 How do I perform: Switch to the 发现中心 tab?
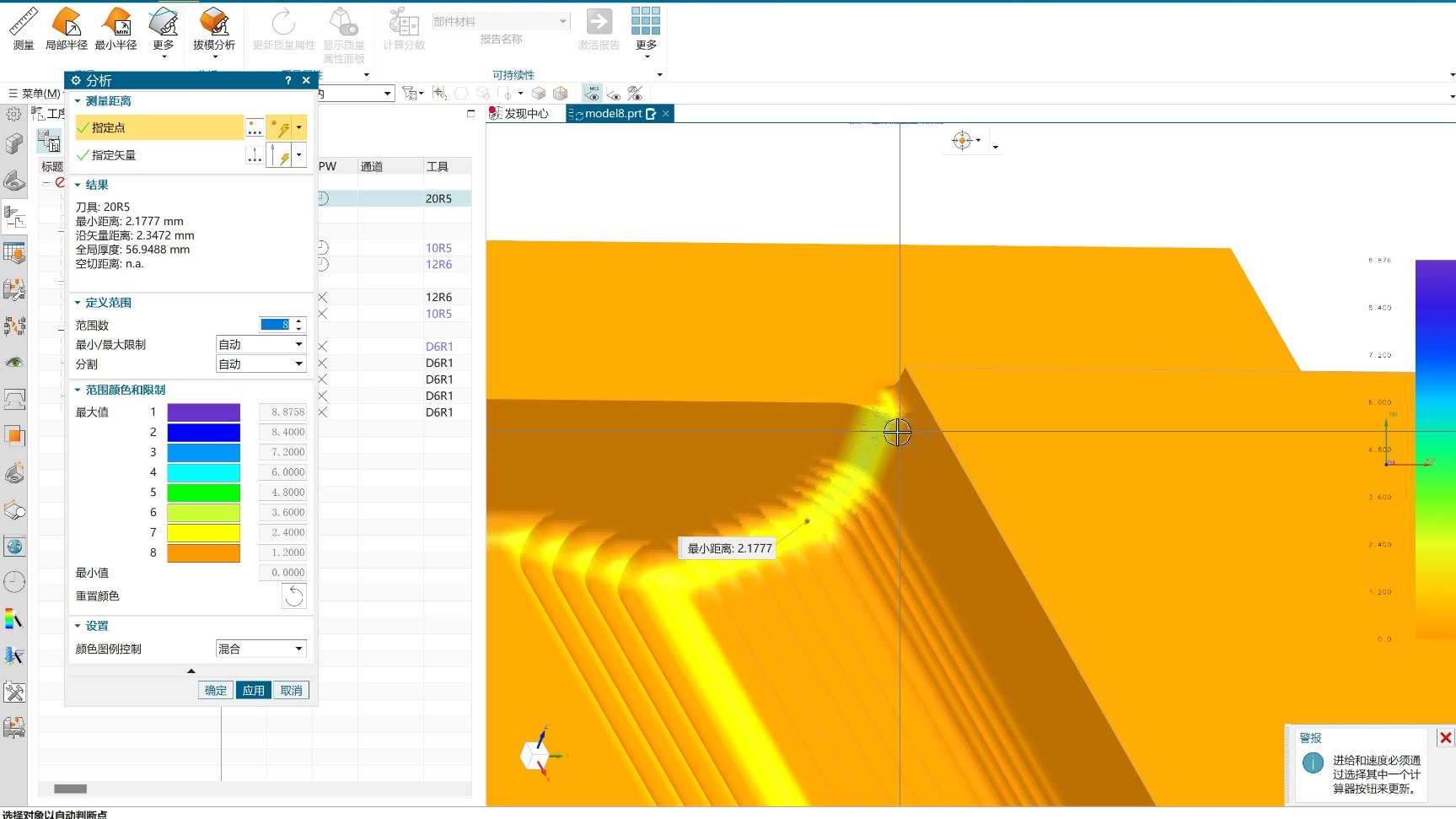pos(518,114)
